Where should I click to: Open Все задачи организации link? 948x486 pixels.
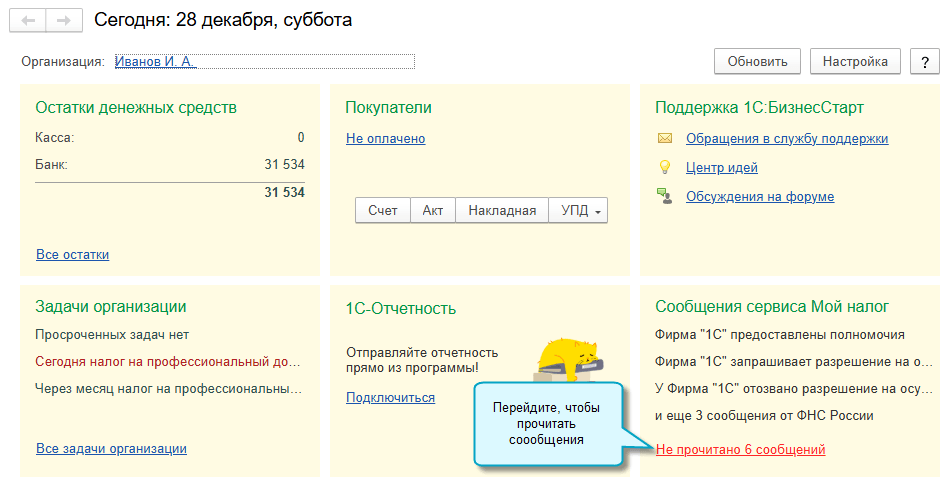(x=111, y=449)
